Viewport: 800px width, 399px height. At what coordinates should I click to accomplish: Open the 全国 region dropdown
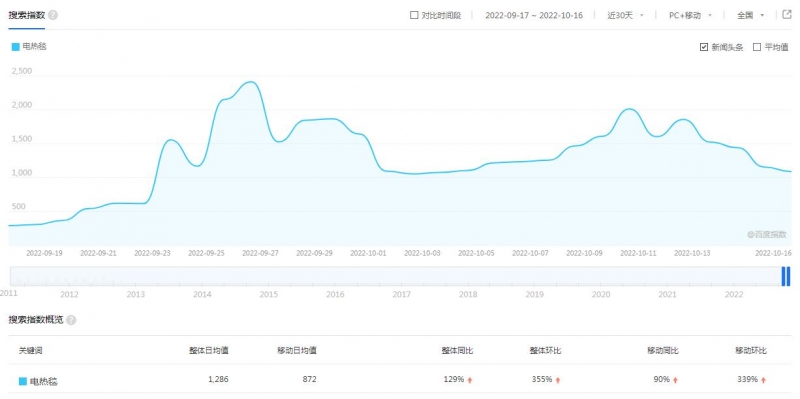[751, 15]
